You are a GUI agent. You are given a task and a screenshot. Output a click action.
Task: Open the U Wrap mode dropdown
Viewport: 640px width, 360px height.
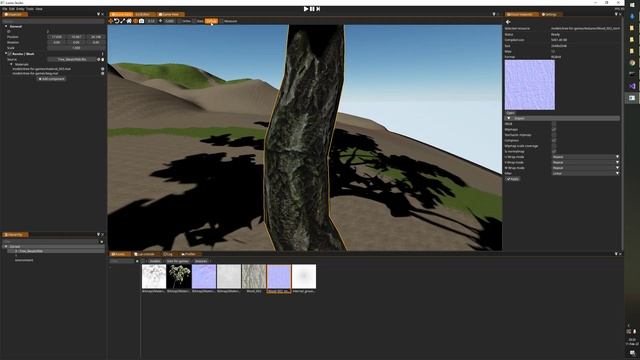pos(586,157)
